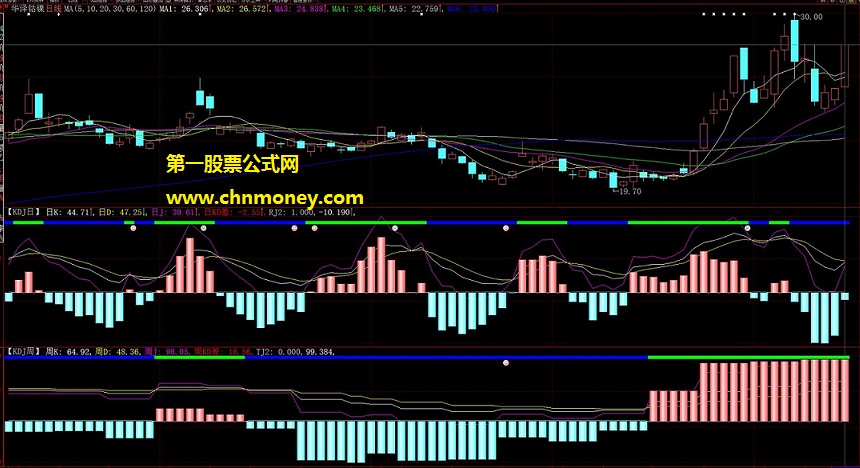
Task: Select the TJ2: 0.000, 99.384 reading
Action: pos(295,351)
